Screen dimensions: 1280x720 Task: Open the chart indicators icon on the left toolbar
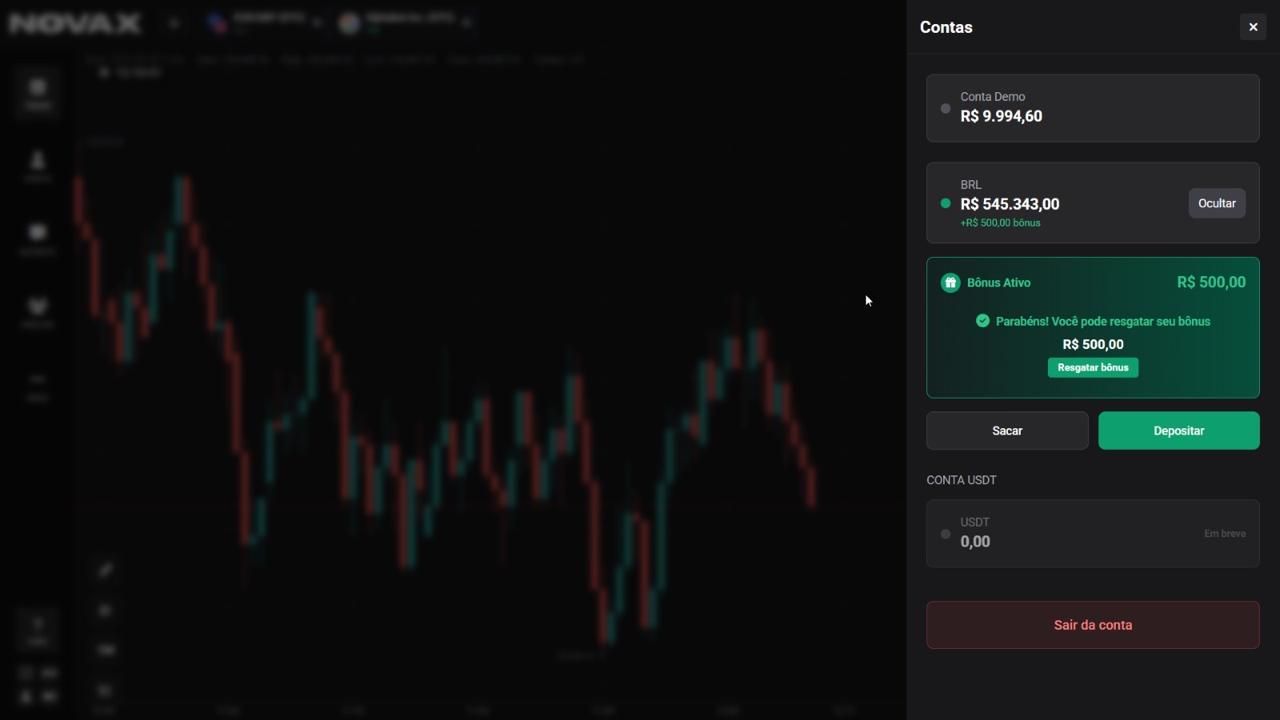coord(104,610)
